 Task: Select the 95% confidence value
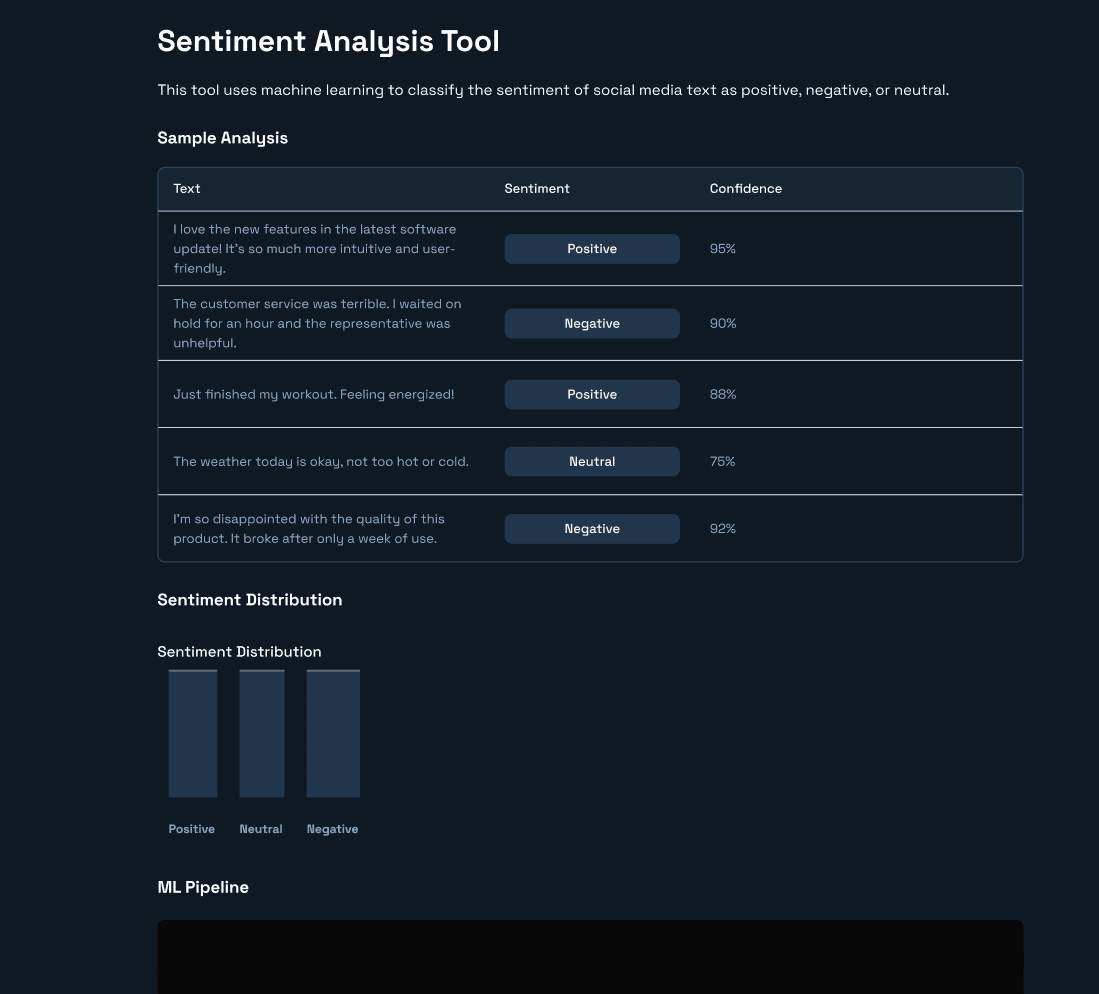(x=722, y=248)
